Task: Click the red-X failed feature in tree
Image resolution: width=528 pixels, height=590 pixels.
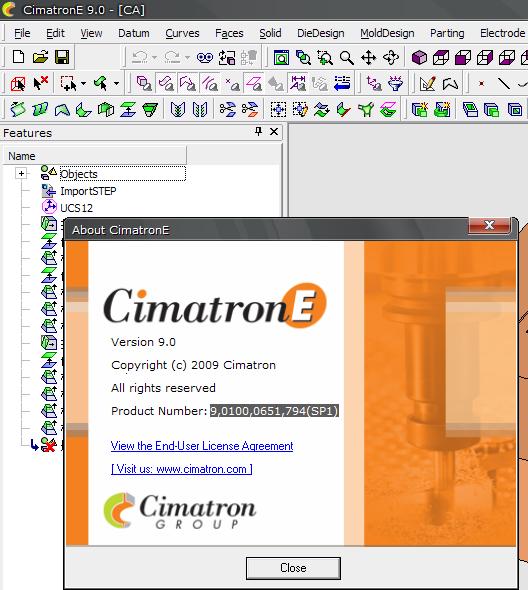Action: coord(49,445)
